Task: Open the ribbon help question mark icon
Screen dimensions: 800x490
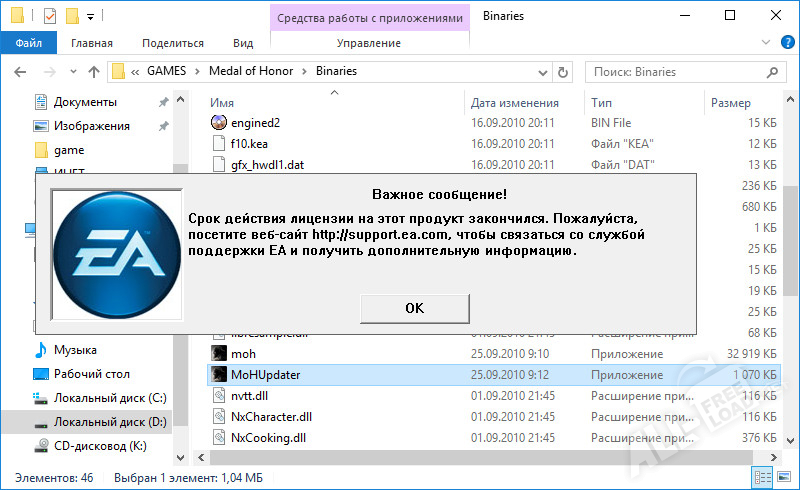Action: pyautogui.click(x=785, y=43)
